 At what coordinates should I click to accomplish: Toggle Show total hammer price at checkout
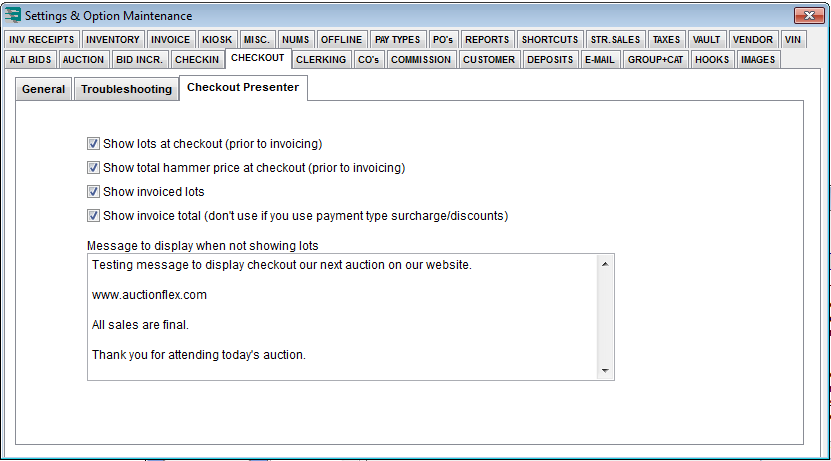pyautogui.click(x=94, y=168)
